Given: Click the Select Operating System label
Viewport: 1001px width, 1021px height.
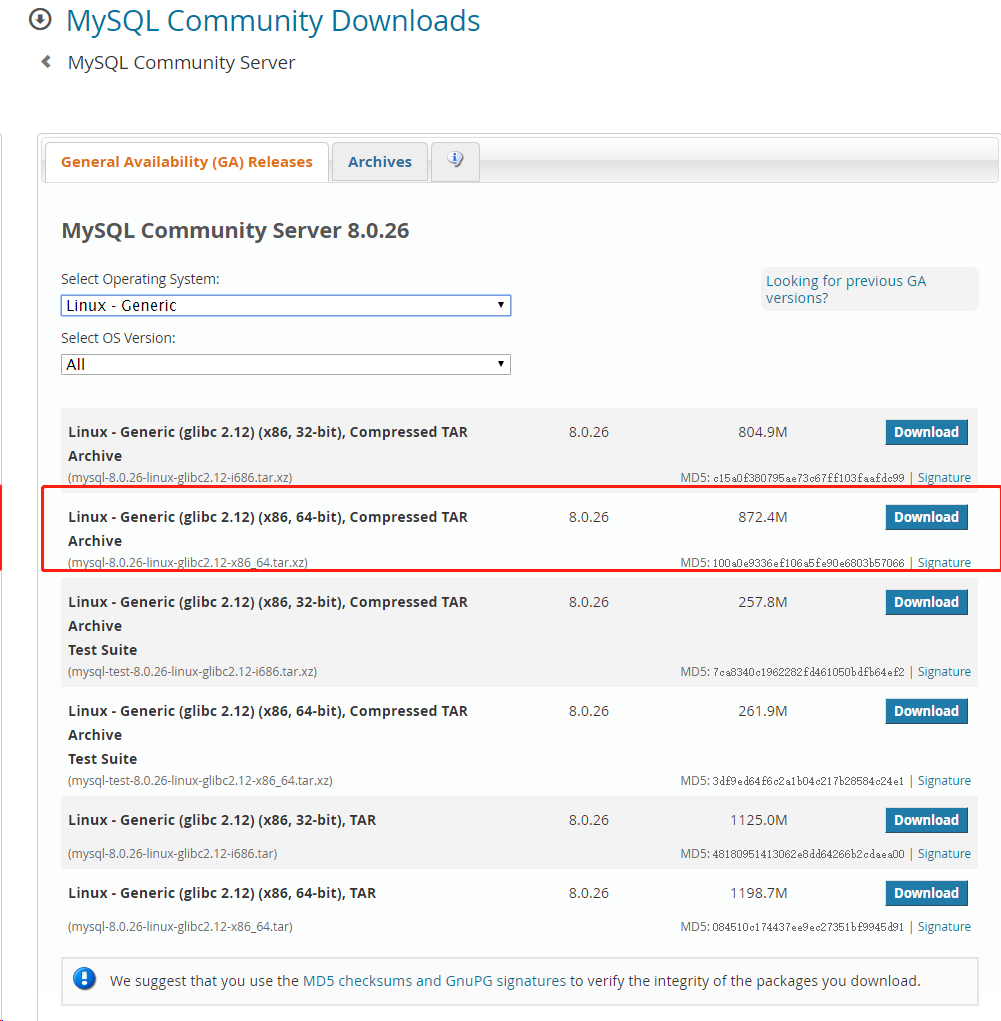Looking at the screenshot, I should (140, 279).
